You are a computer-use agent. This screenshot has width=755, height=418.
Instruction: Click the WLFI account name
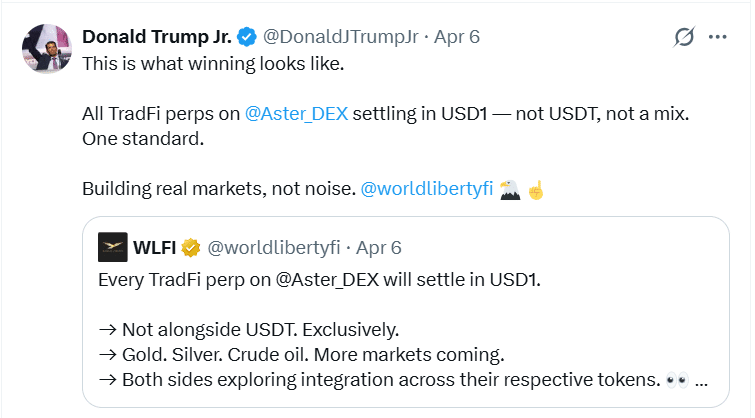pos(154,246)
